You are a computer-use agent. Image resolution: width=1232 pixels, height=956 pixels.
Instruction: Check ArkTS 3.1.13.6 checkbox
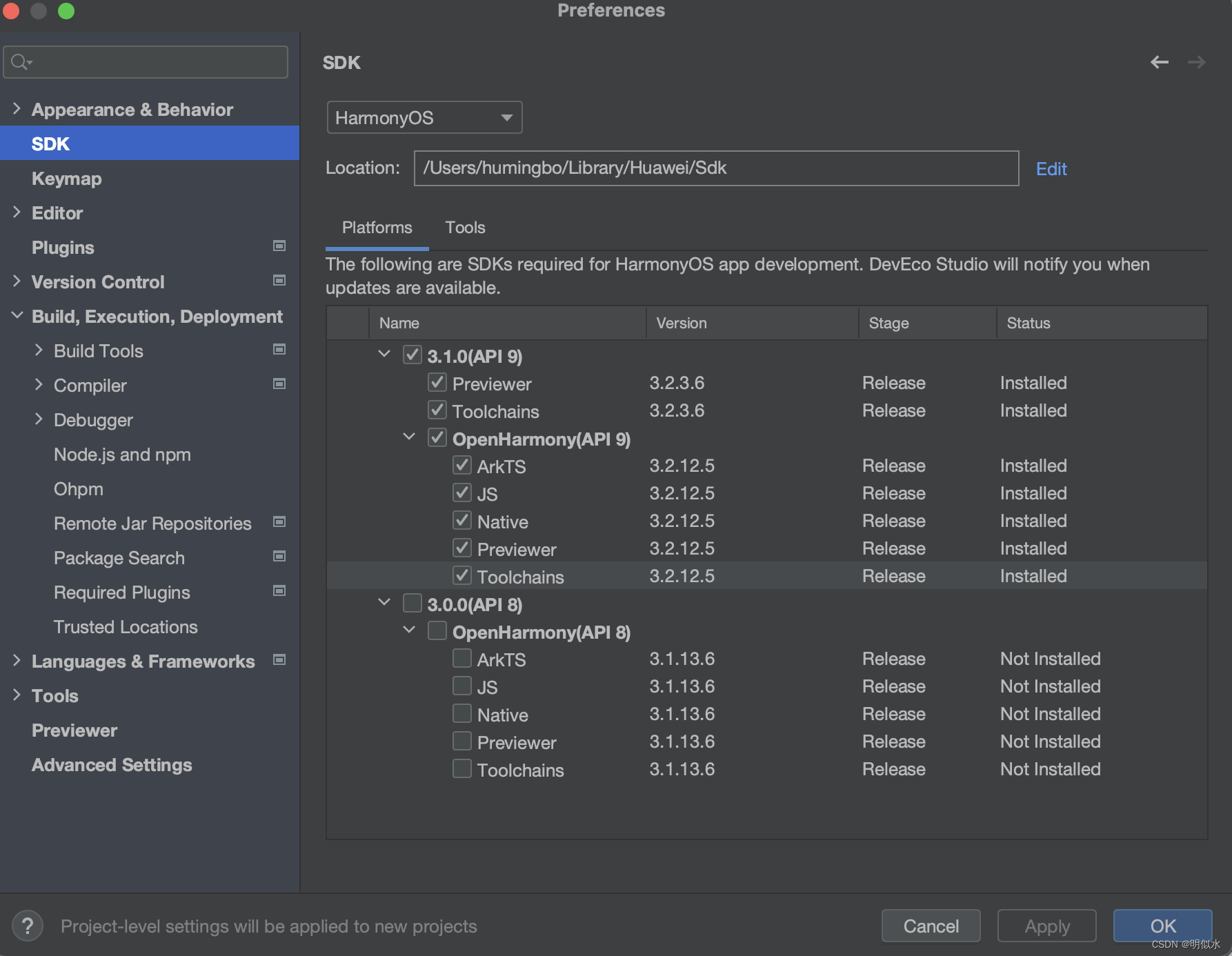click(462, 659)
